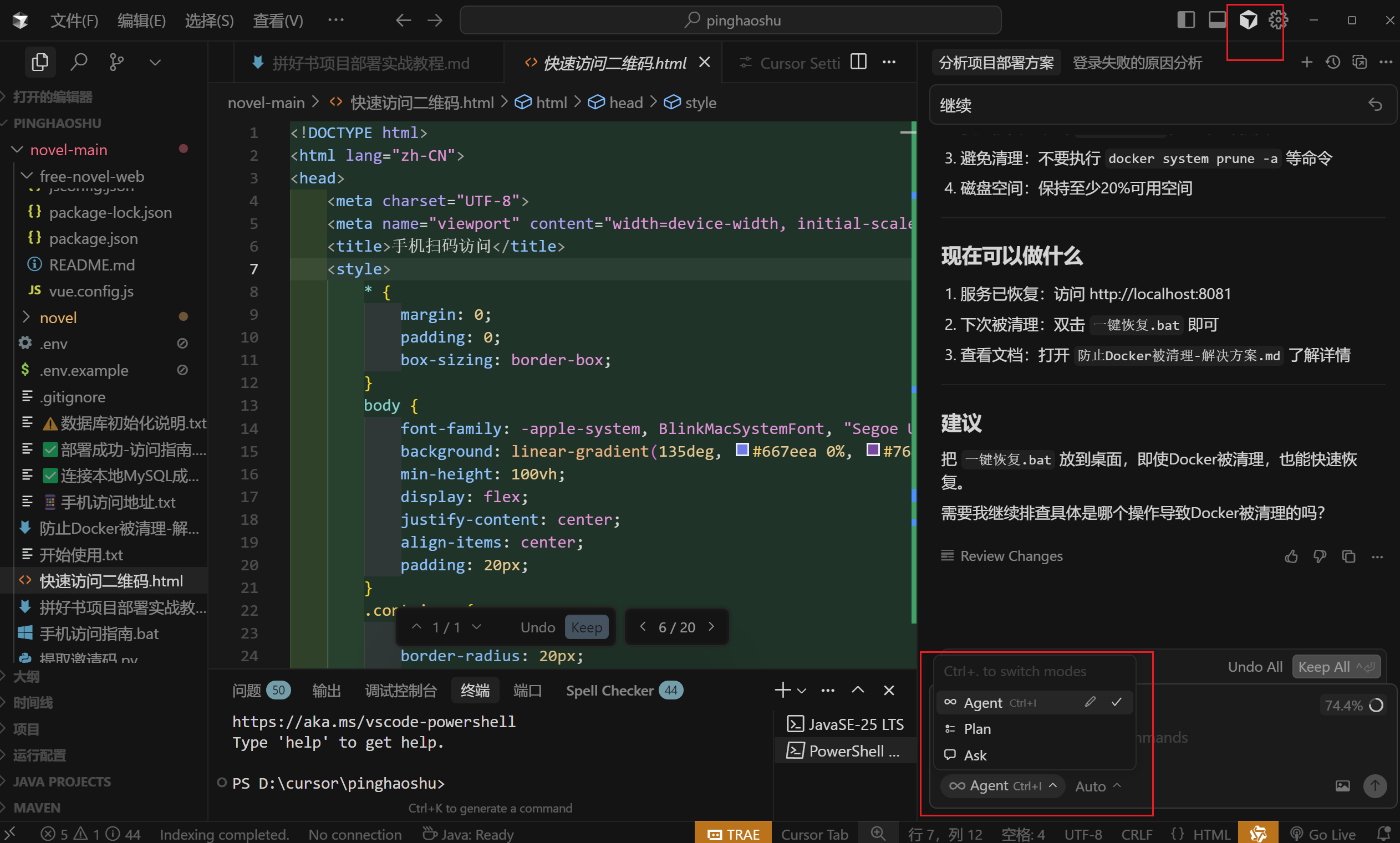Toggle the primary sidebar layout icon

tap(1186, 21)
